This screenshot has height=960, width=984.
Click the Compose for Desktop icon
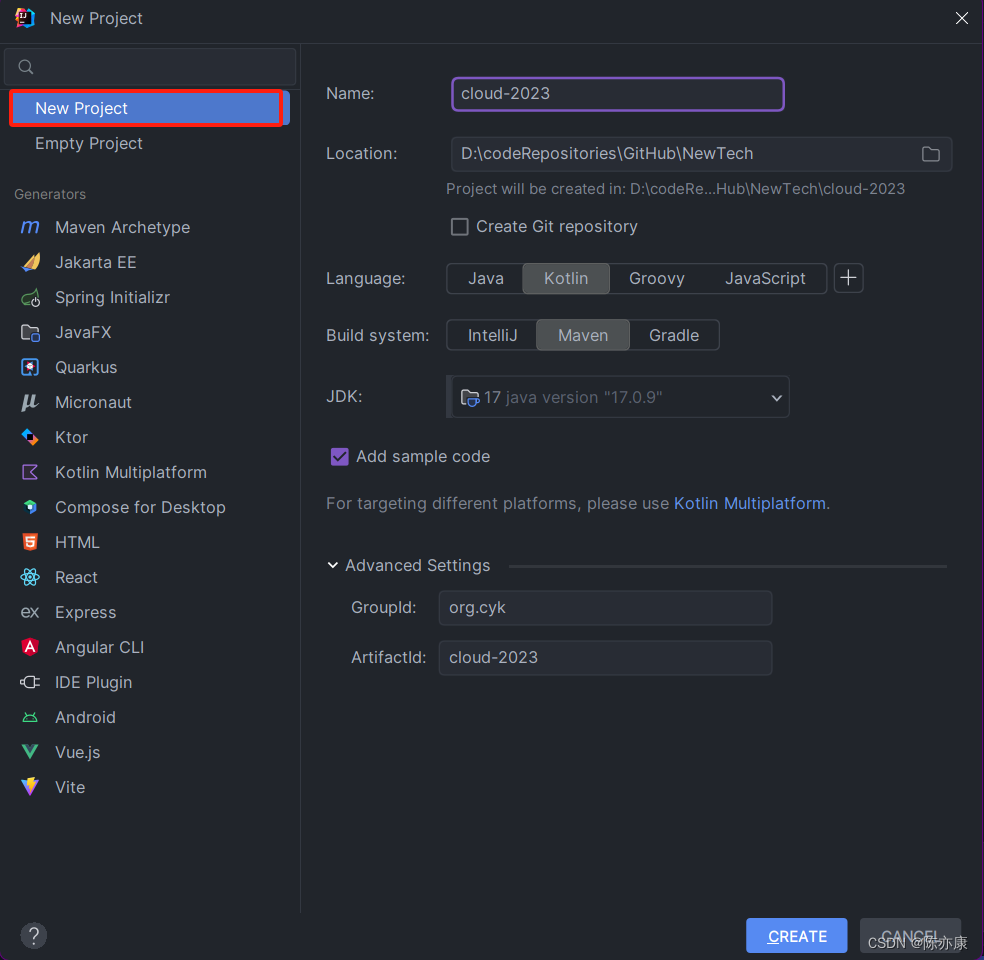tap(30, 507)
